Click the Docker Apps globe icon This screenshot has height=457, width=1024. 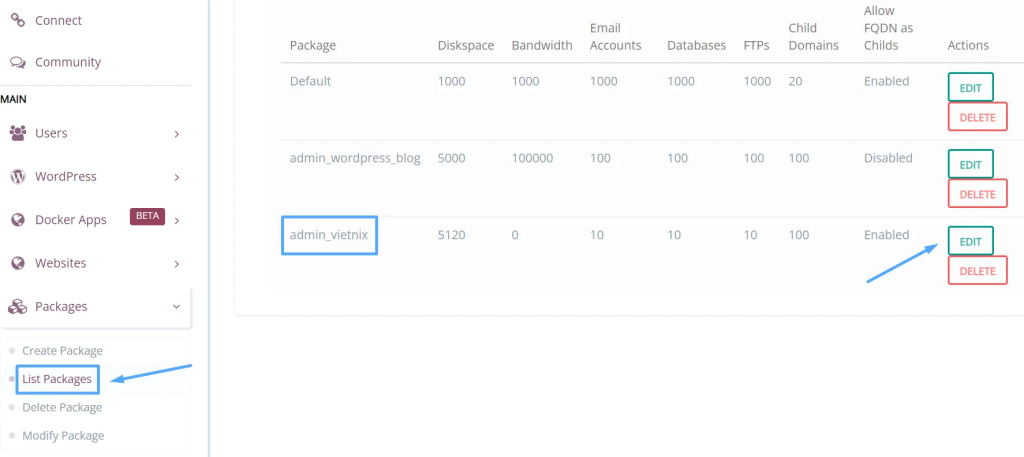pyautogui.click(x=17, y=220)
